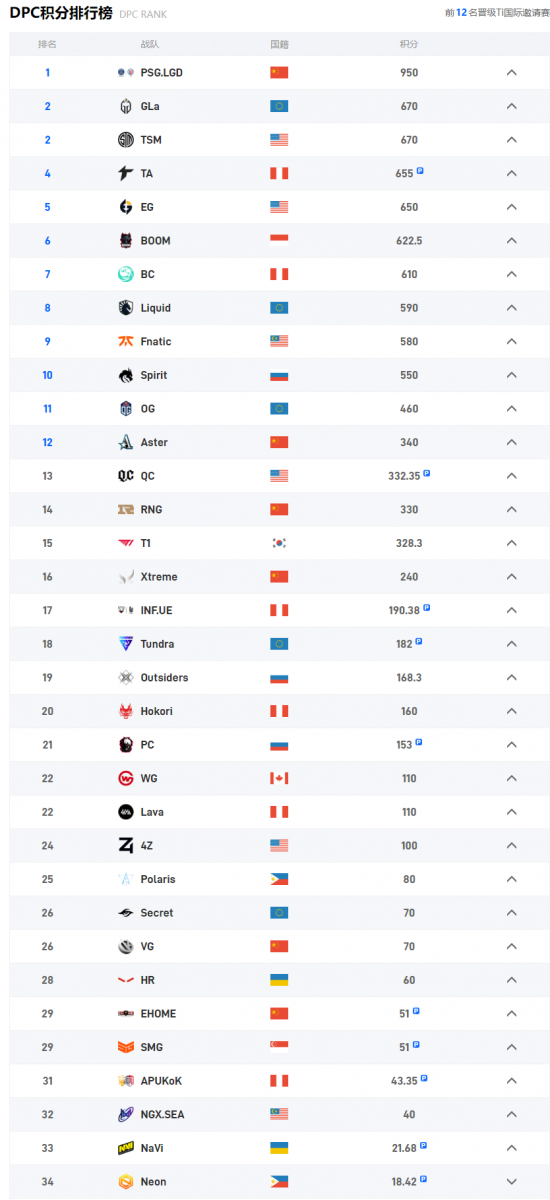Click the 战队 team column header

pyautogui.click(x=150, y=44)
